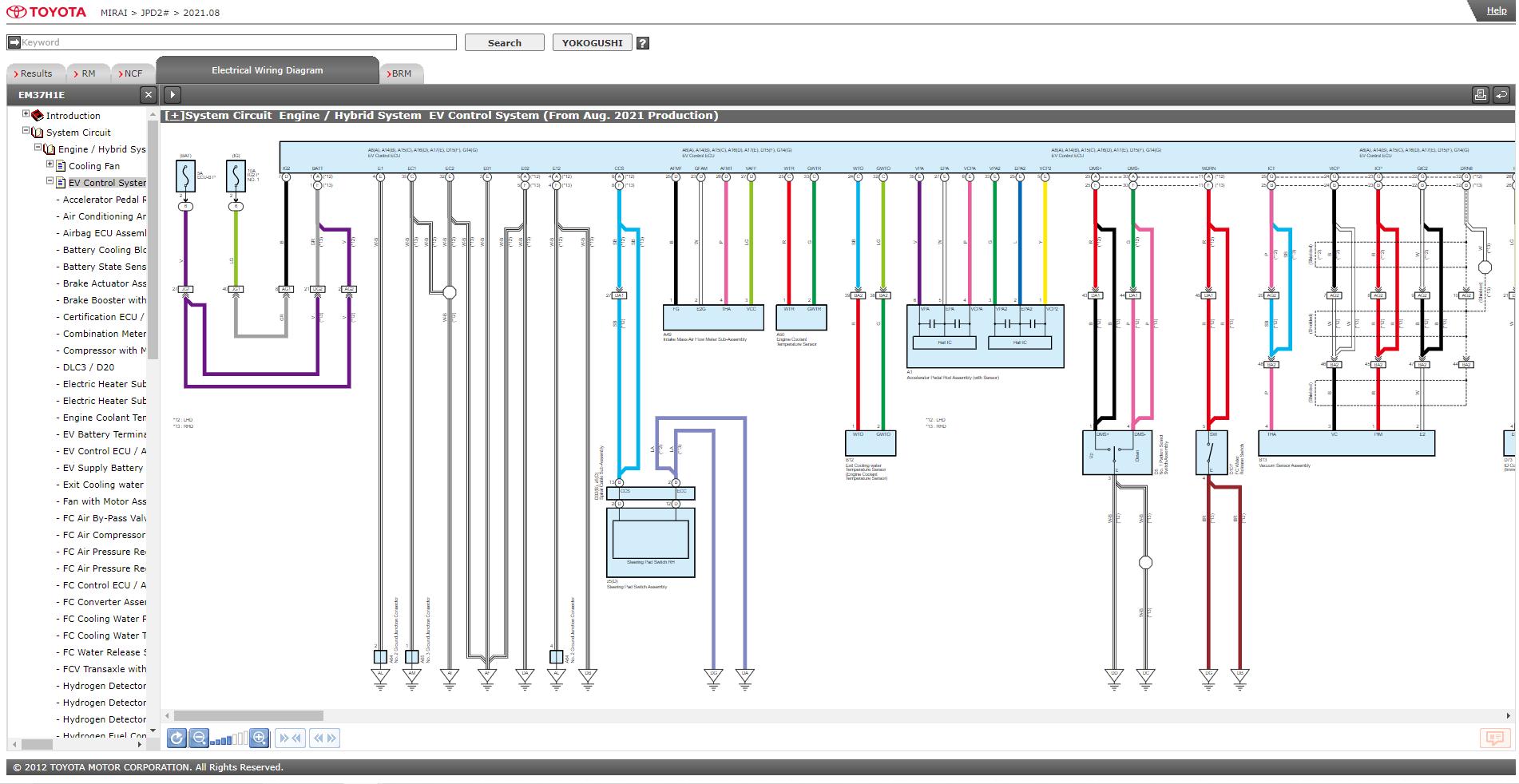Zoom in on the wiring diagram
The image size is (1519, 784).
click(x=259, y=738)
